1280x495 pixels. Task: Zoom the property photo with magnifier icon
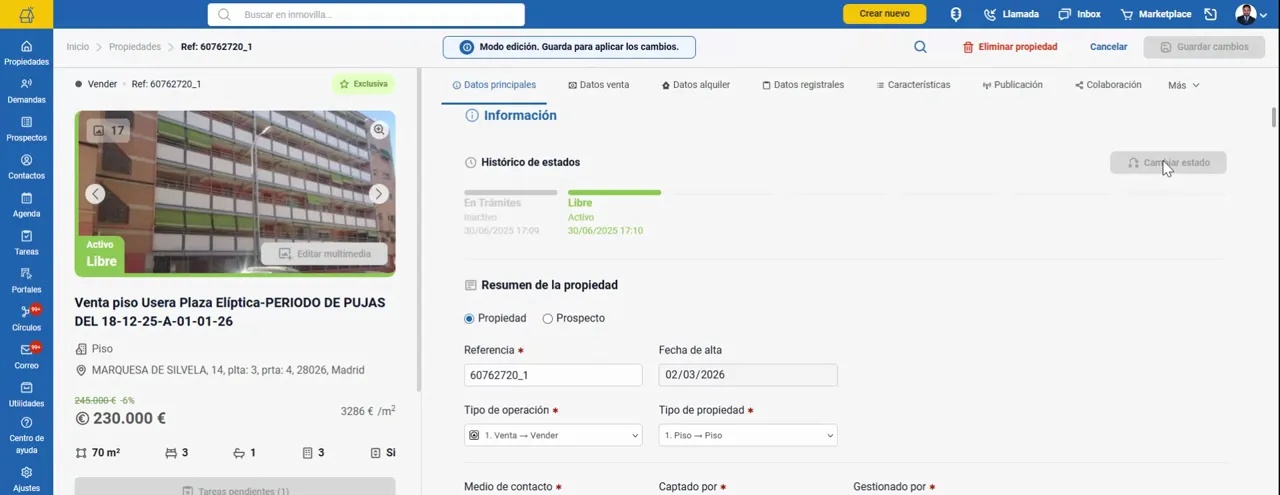[x=379, y=130]
